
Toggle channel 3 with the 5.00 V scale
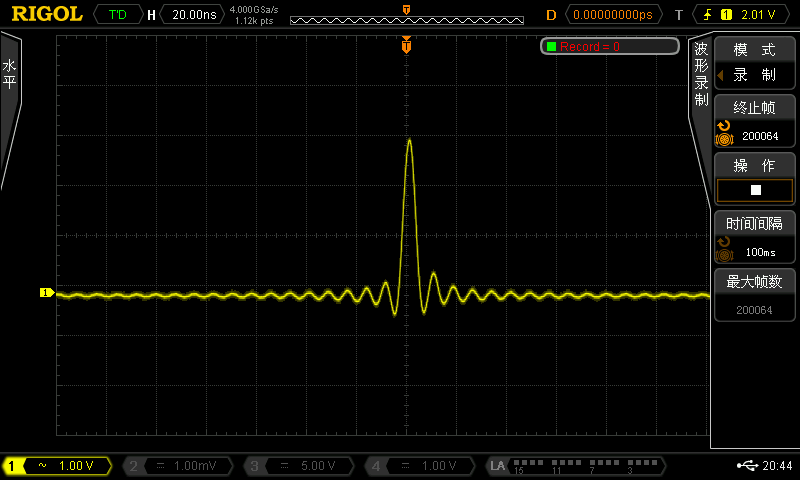[298, 466]
